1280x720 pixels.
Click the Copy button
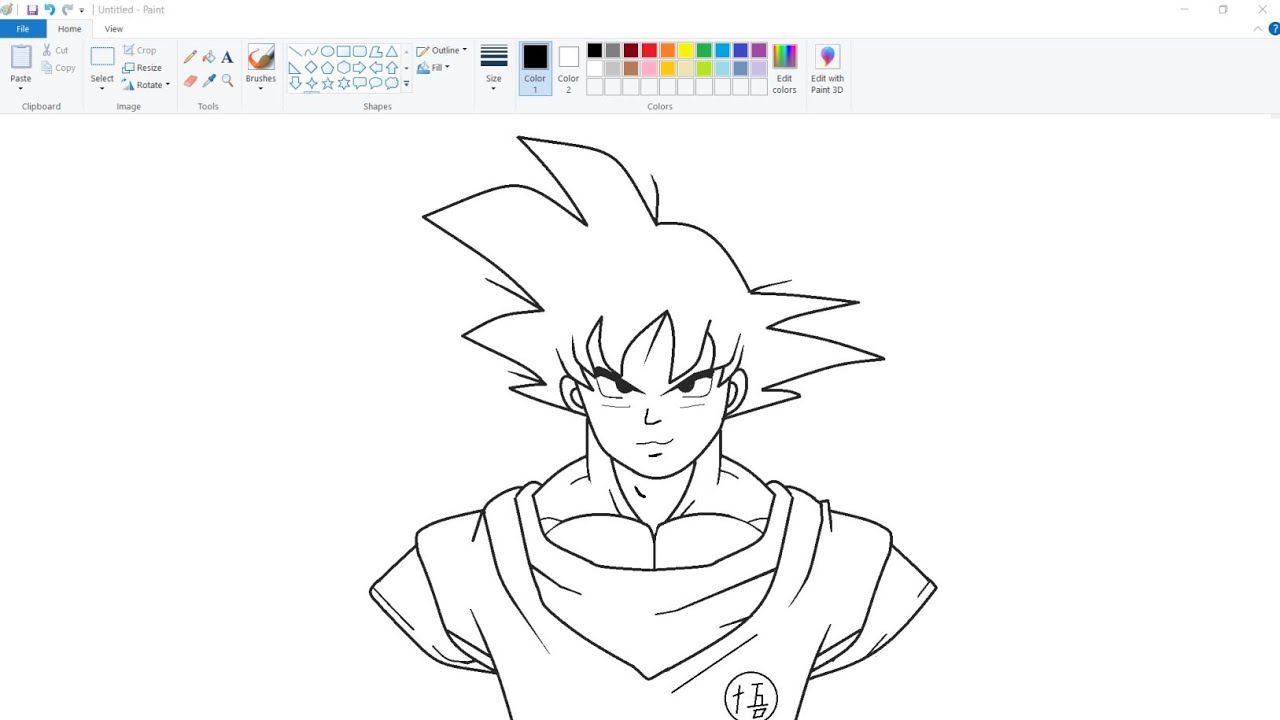[x=58, y=68]
